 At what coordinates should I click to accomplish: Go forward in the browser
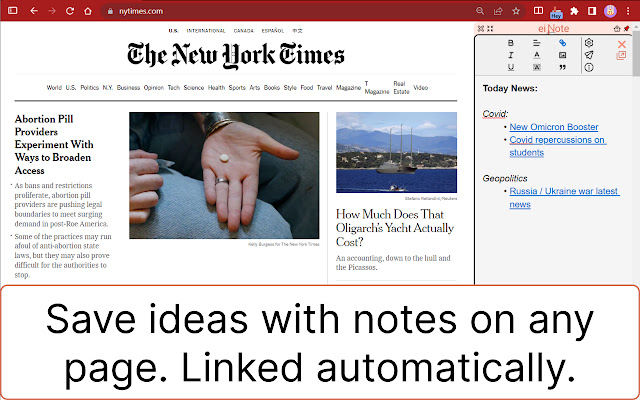click(x=52, y=11)
